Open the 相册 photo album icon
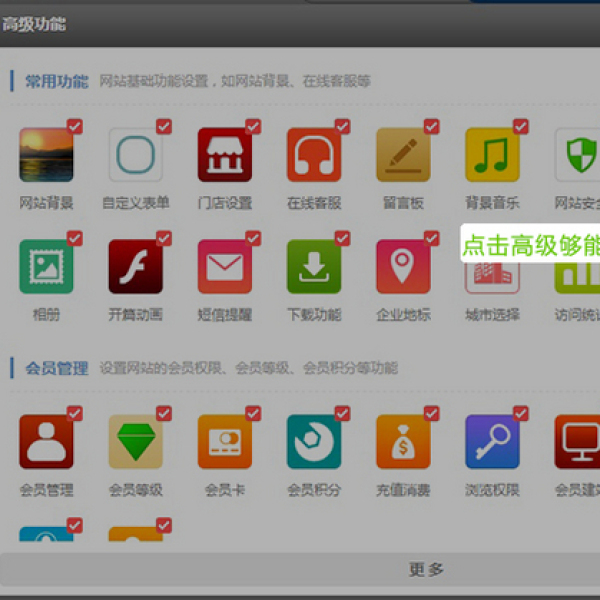 pyautogui.click(x=46, y=266)
